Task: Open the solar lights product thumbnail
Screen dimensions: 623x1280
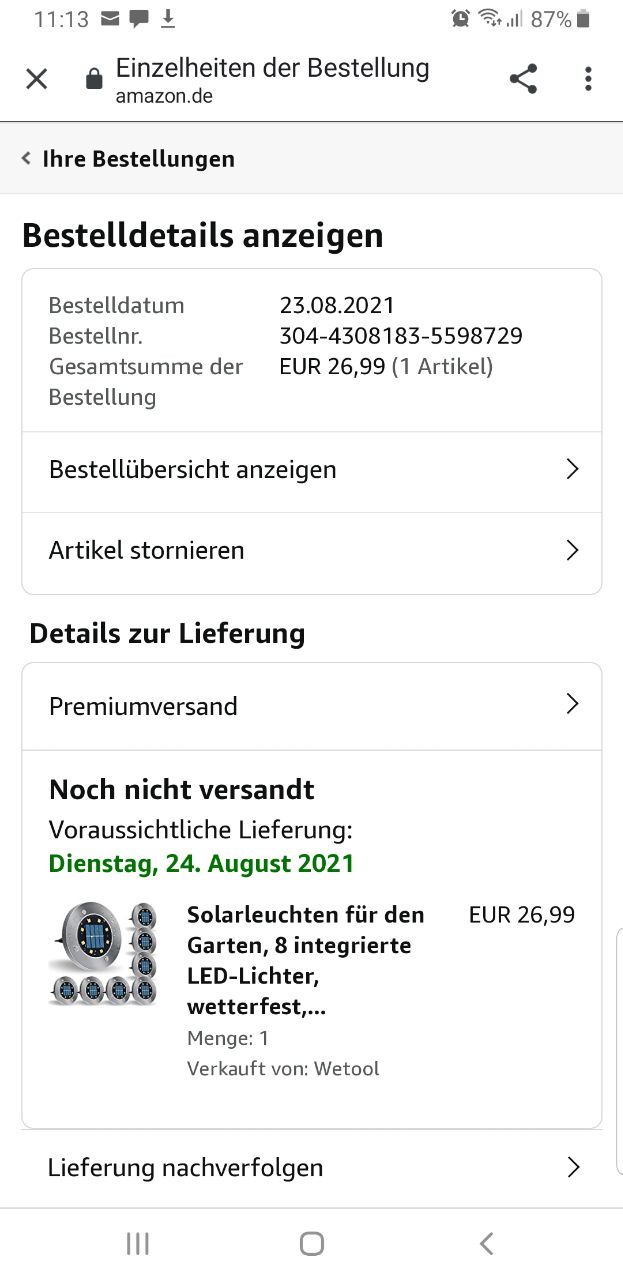Action: coord(104,953)
